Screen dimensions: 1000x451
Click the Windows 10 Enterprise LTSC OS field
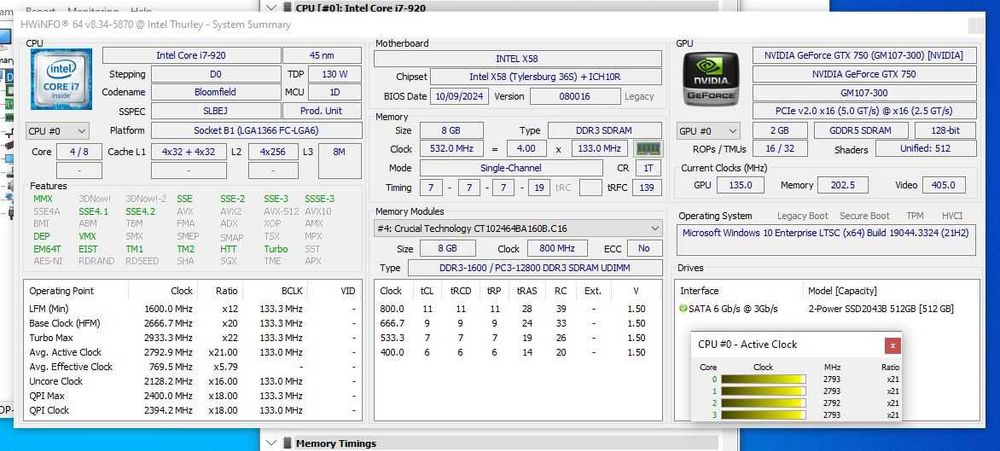(x=827, y=240)
